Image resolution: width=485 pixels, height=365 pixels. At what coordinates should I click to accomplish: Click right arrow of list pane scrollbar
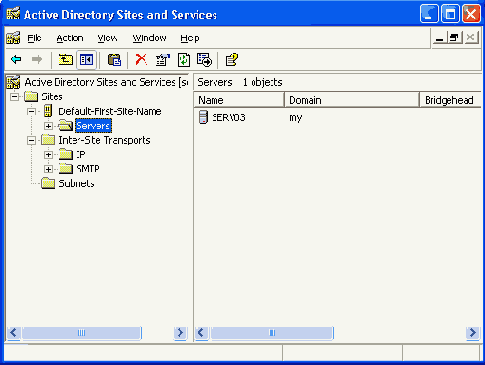pos(473,333)
